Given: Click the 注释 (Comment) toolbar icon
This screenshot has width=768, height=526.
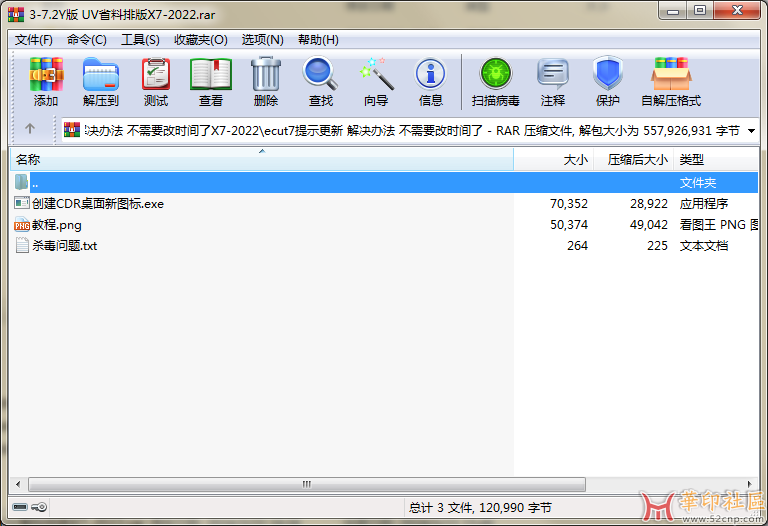Looking at the screenshot, I should pos(553,81).
